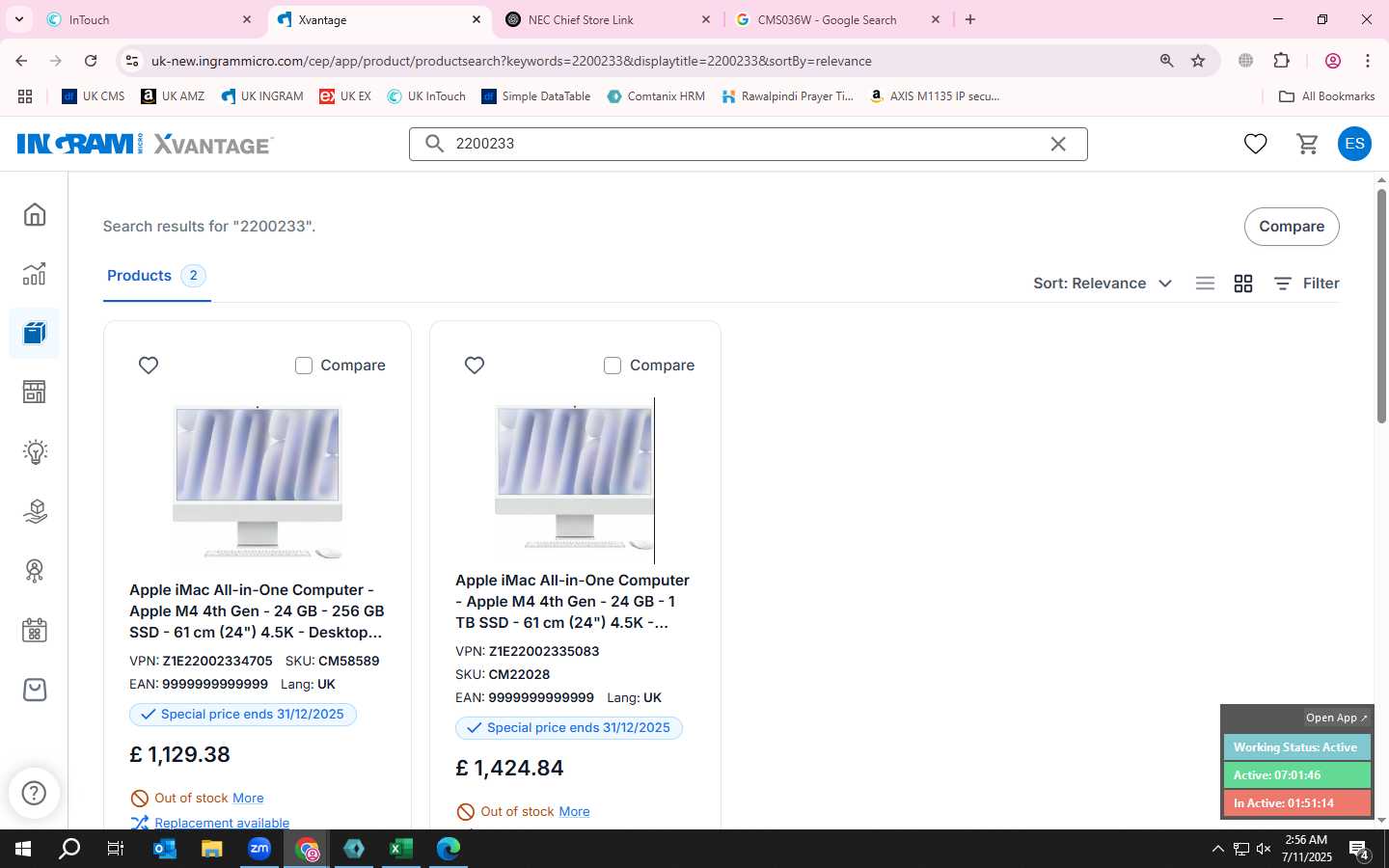Open the analytics chart sidebar icon
The height and width of the screenshot is (868, 1389).
coord(35,274)
